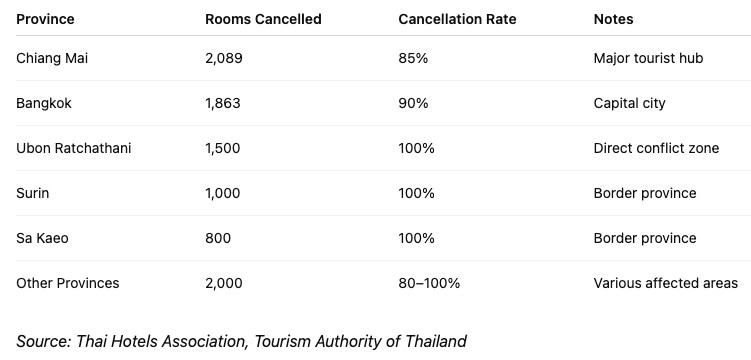Click the Notes column header
The image size is (751, 360).
(613, 19)
